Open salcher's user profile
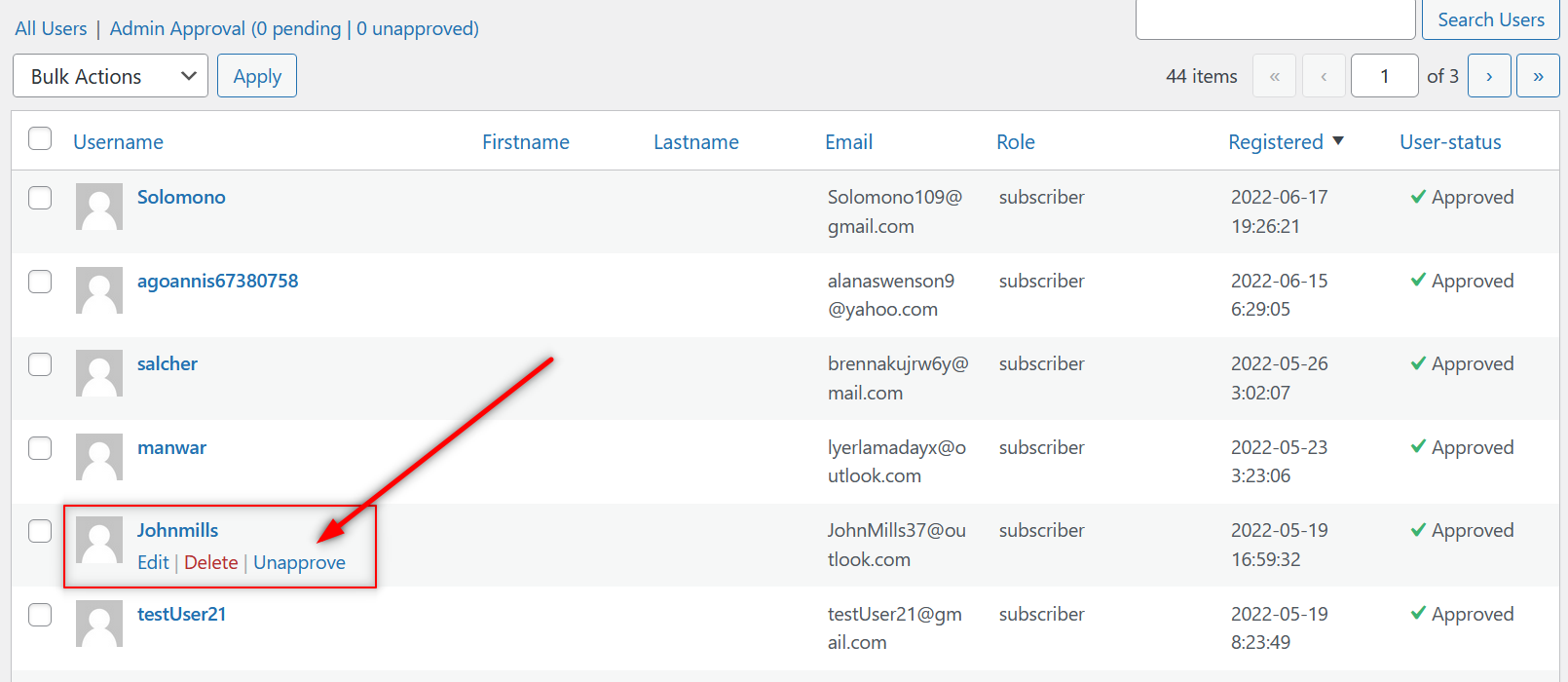Image resolution: width=1568 pixels, height=682 pixels. [x=168, y=363]
